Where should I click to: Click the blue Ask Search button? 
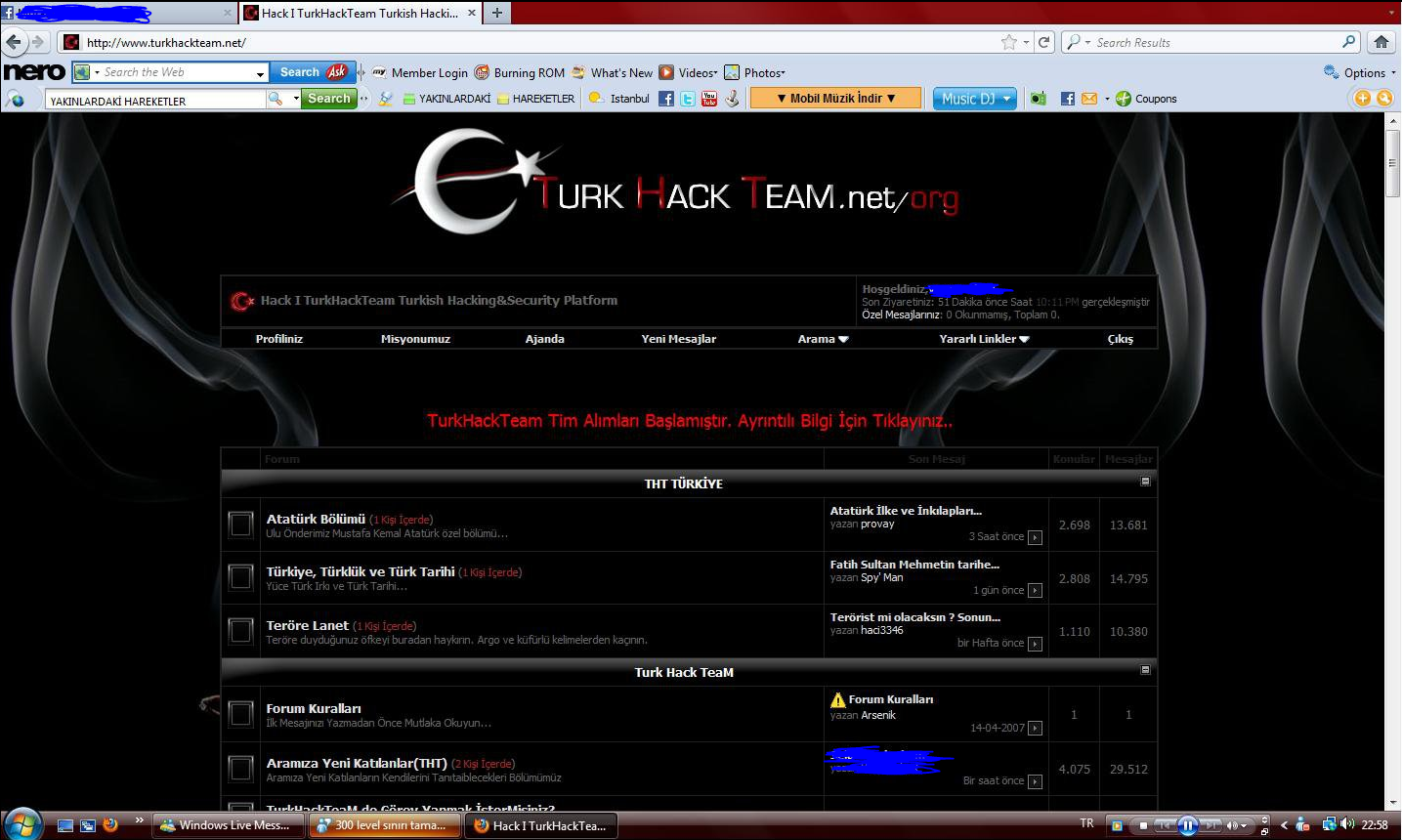click(312, 72)
